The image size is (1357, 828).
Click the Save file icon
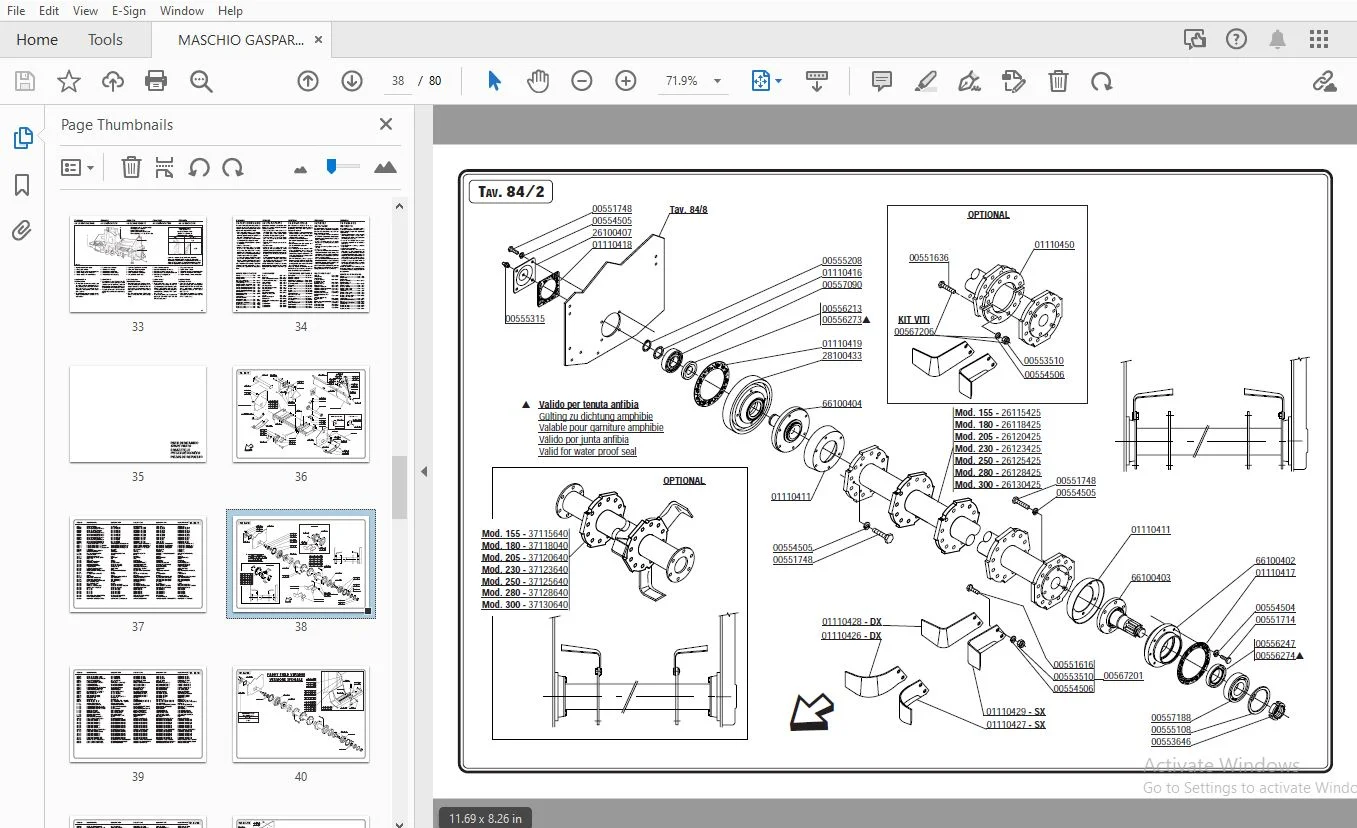(25, 81)
